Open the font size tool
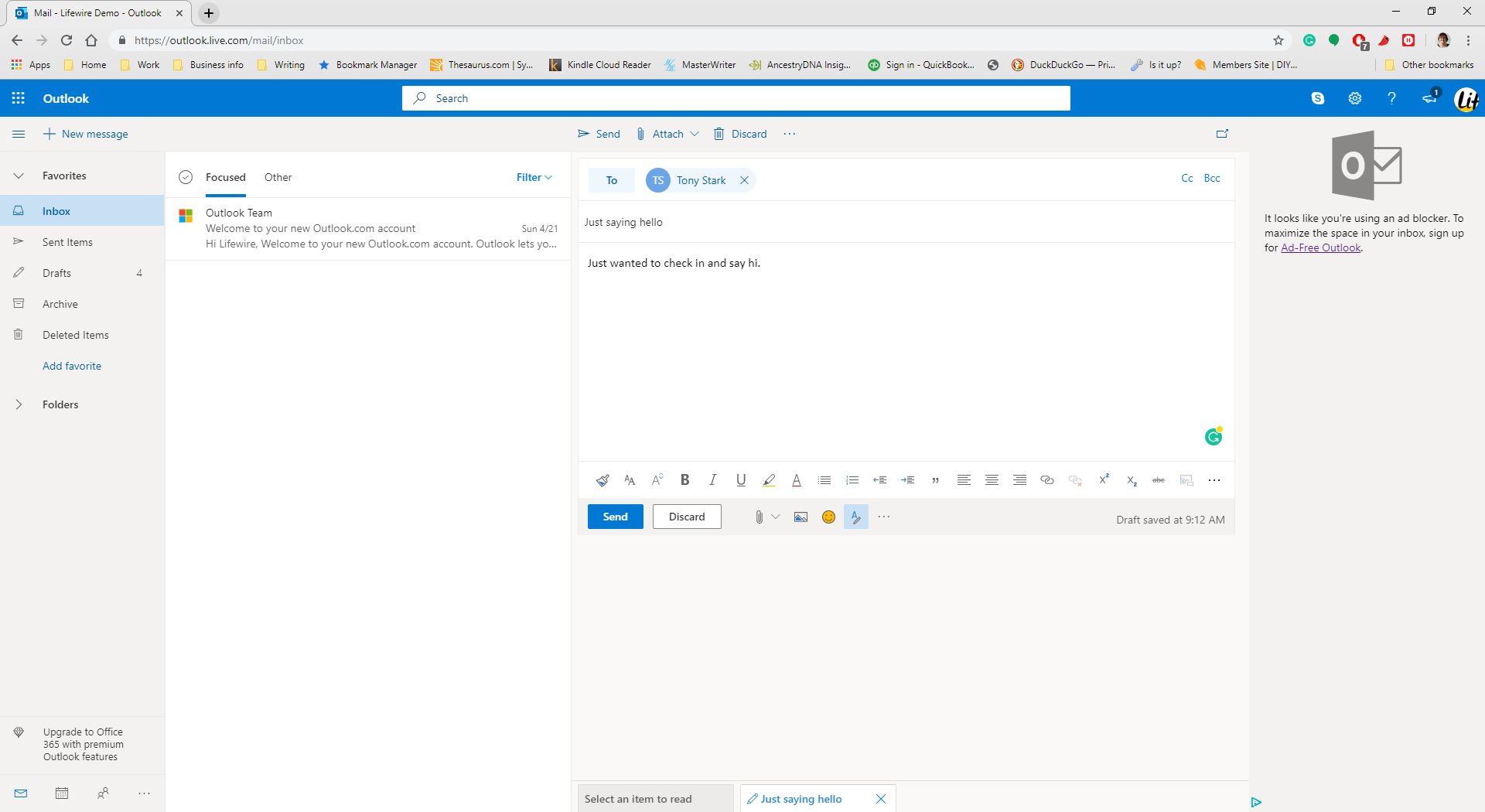1485x812 pixels. coord(657,479)
